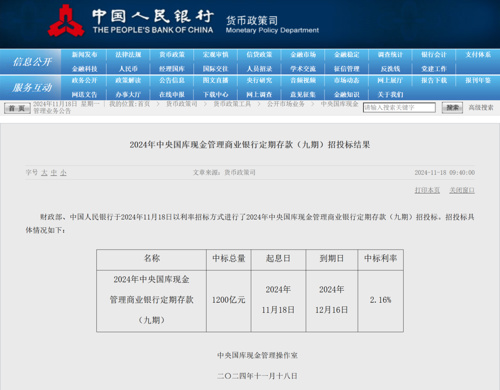Open 高级搜索 advanced search link
The image size is (500, 390).
click(481, 107)
